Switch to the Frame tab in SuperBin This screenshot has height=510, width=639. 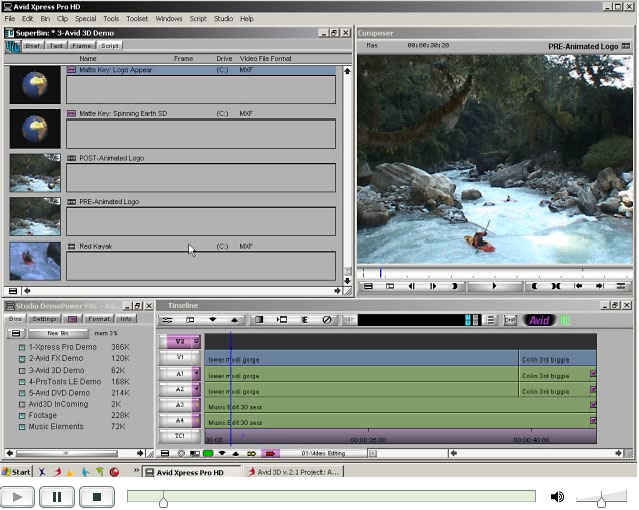click(x=82, y=46)
